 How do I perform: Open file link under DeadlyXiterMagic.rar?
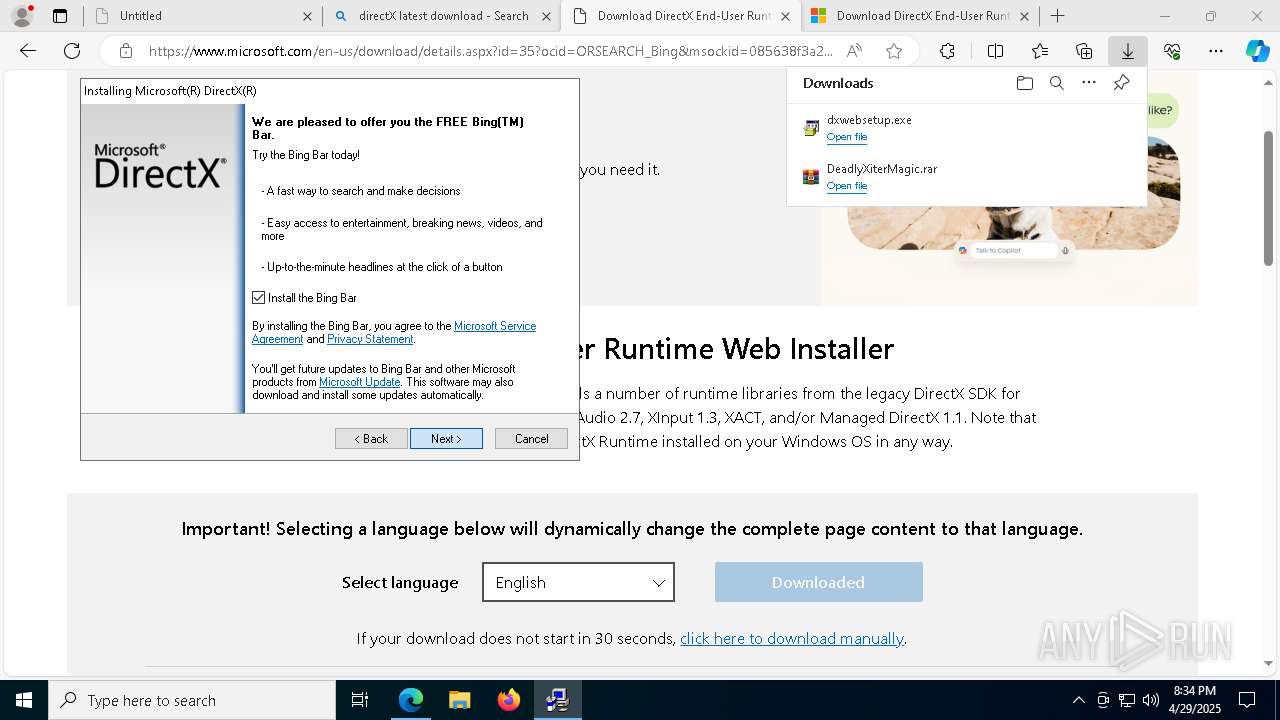coord(847,186)
